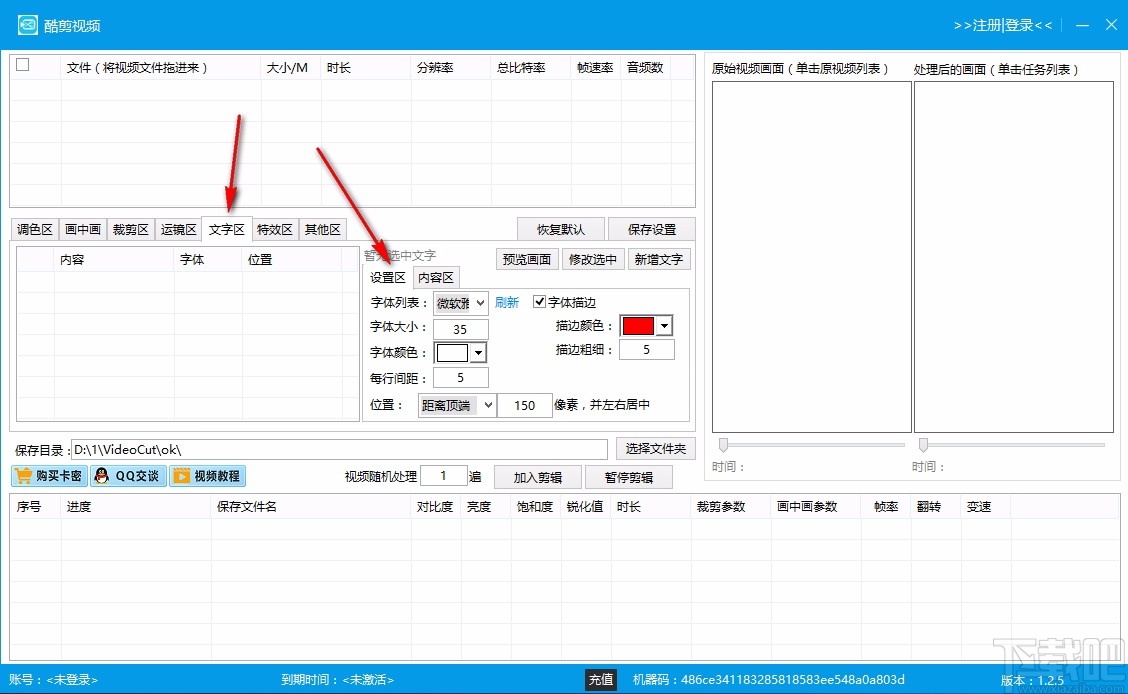
Task: Click the 饱和度 column header
Action: coord(535,507)
